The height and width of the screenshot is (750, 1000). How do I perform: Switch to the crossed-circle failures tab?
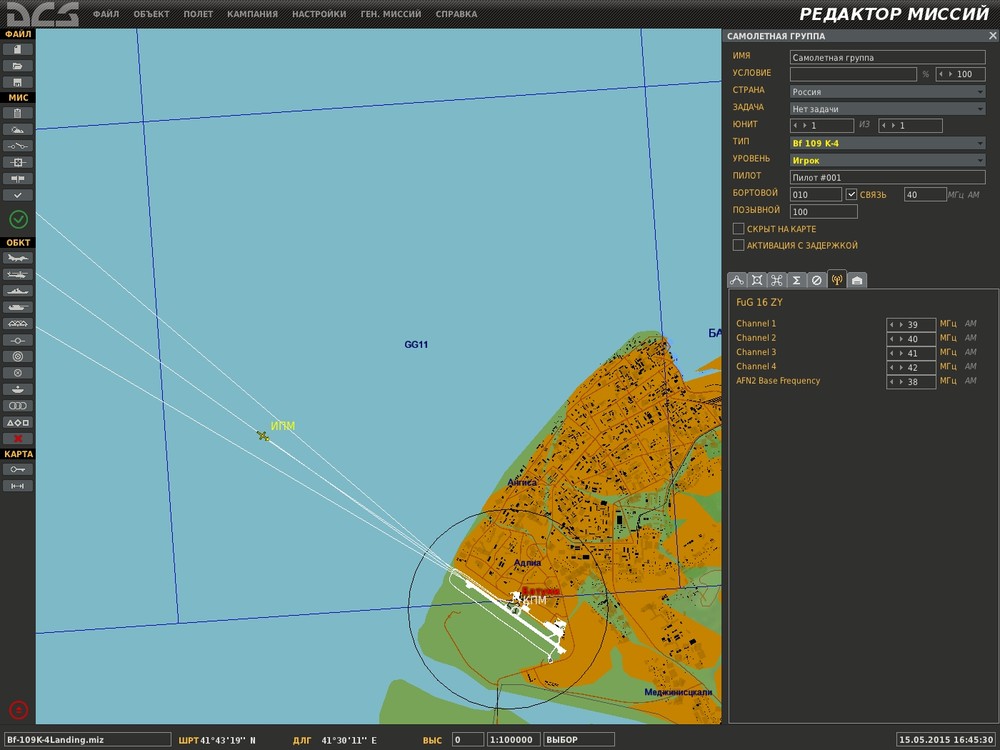coord(816,280)
